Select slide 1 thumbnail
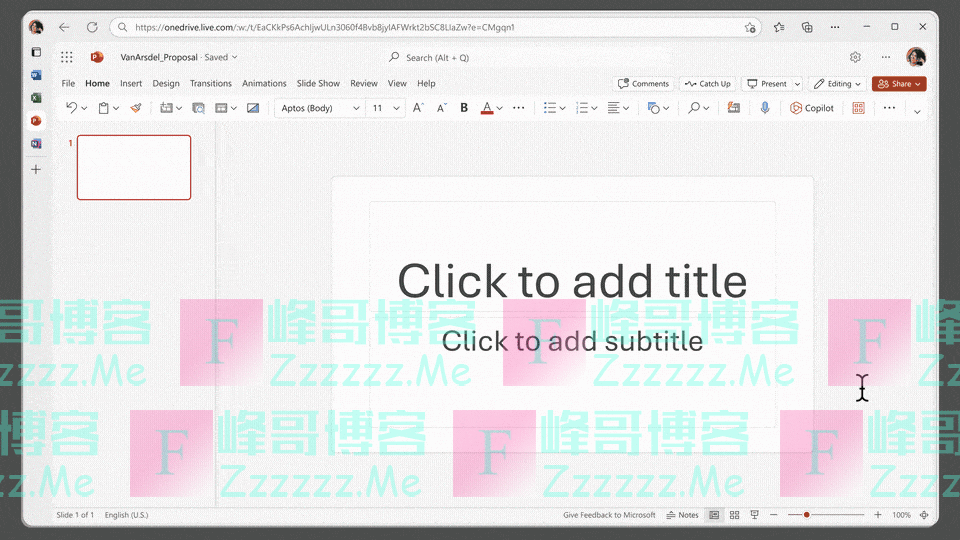Viewport: 960px width, 540px height. point(134,167)
